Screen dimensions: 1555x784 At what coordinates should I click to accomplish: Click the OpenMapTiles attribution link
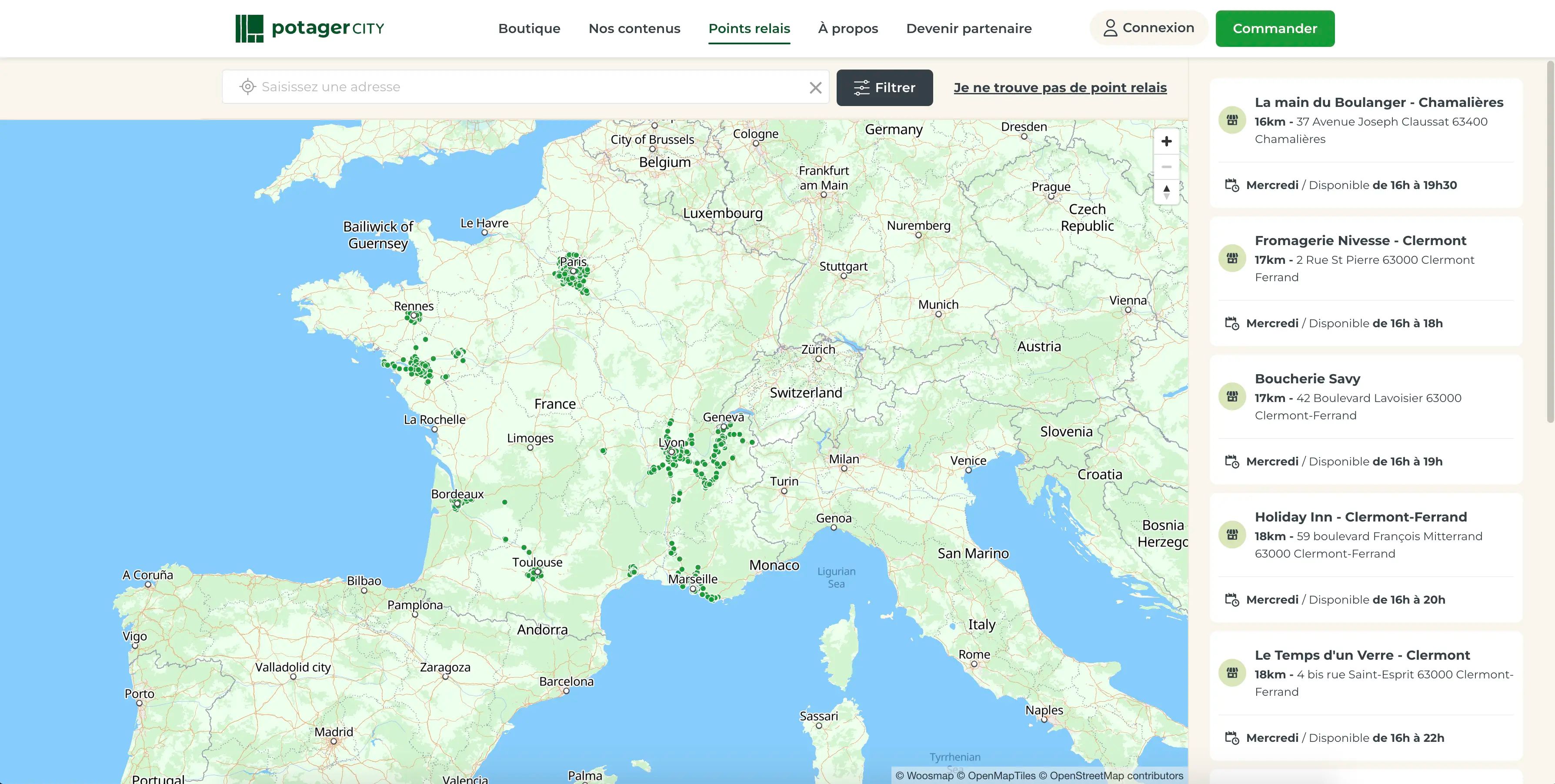(x=996, y=776)
